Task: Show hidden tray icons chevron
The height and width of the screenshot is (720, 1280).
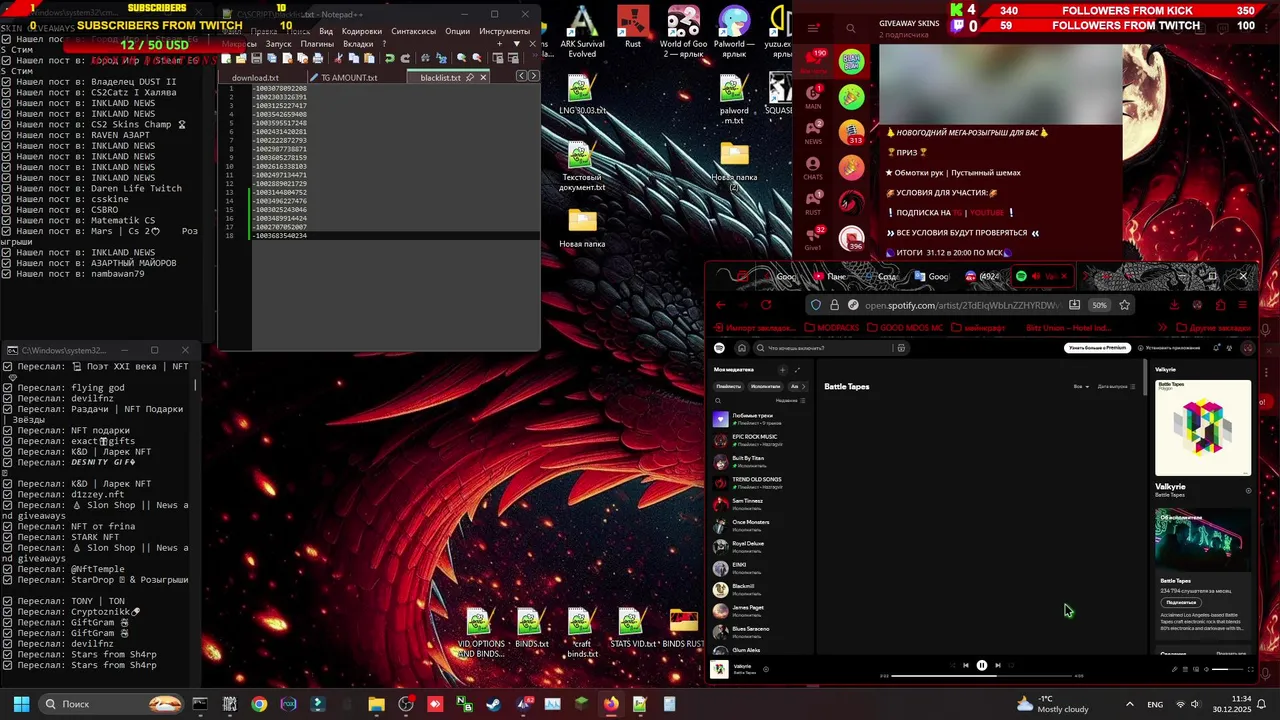Action: (1130, 704)
